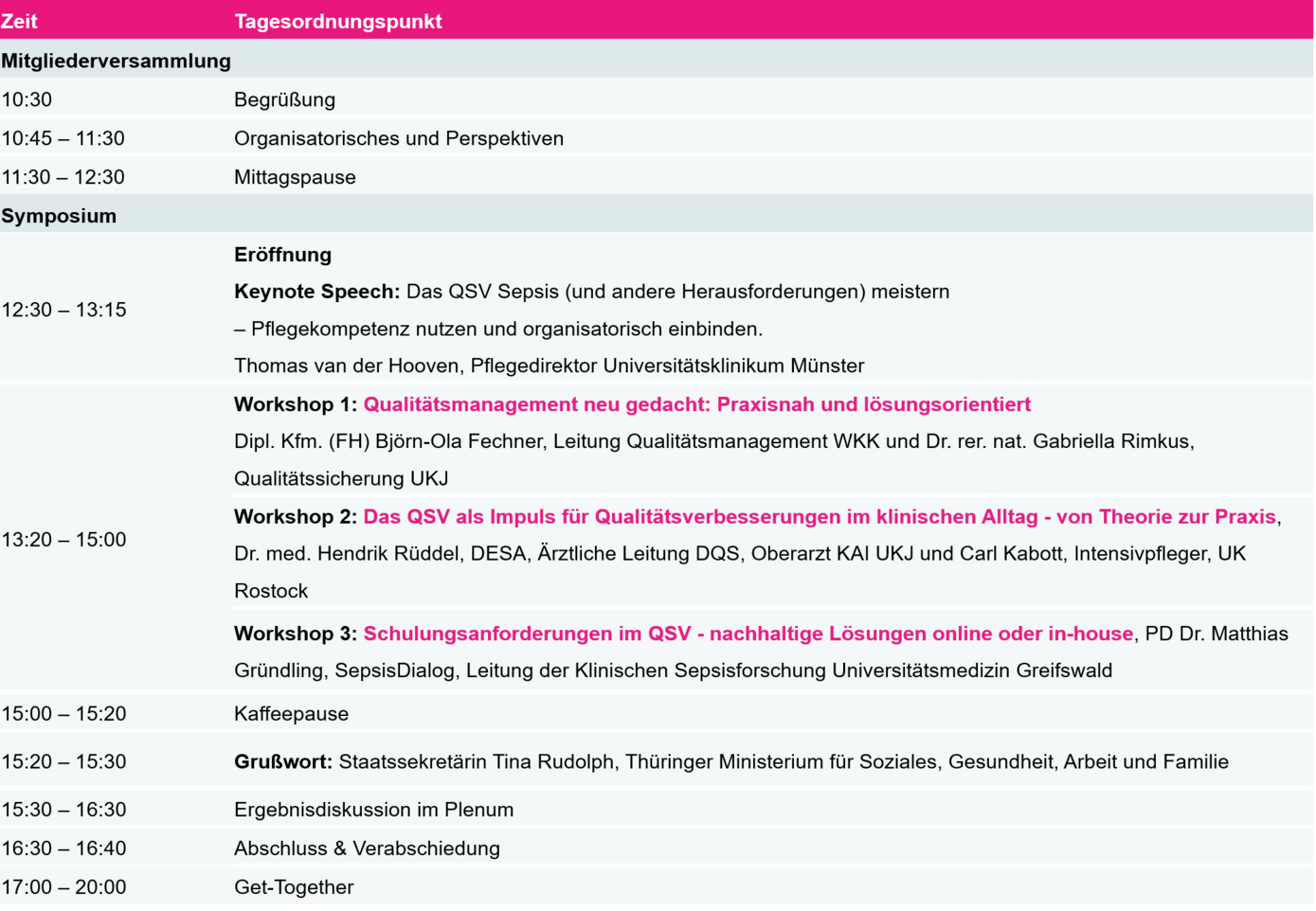The image size is (1316, 911).
Task: Open the Workshop 2 QSV als Impuls link
Action: coord(820,517)
